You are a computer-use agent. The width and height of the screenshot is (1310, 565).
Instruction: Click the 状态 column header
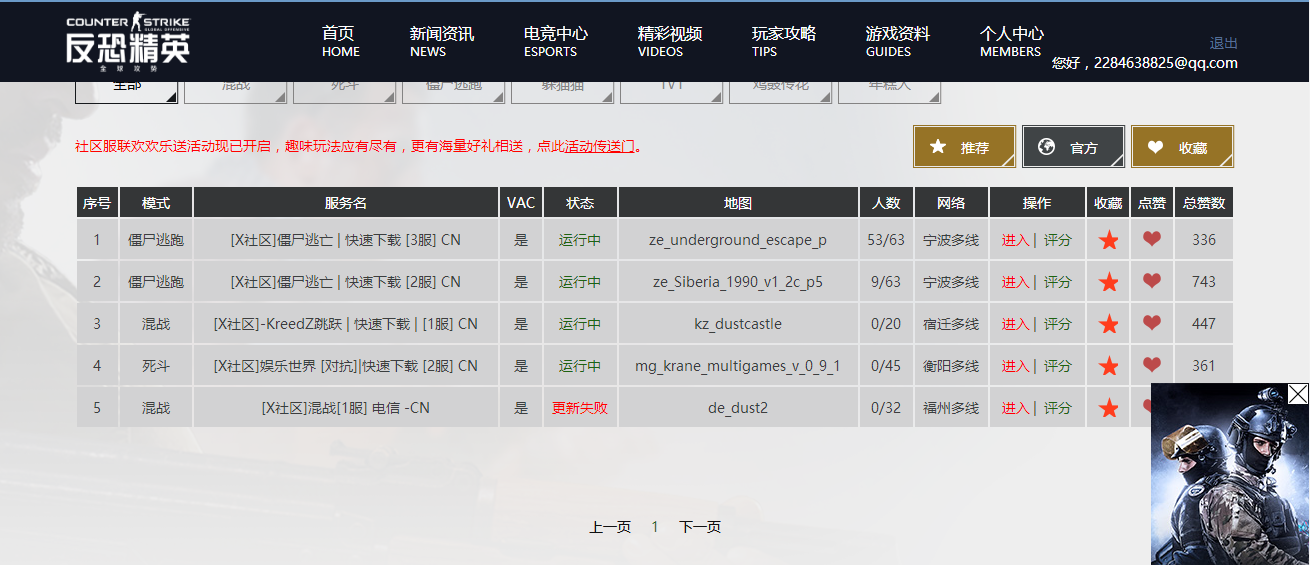[x=580, y=202]
